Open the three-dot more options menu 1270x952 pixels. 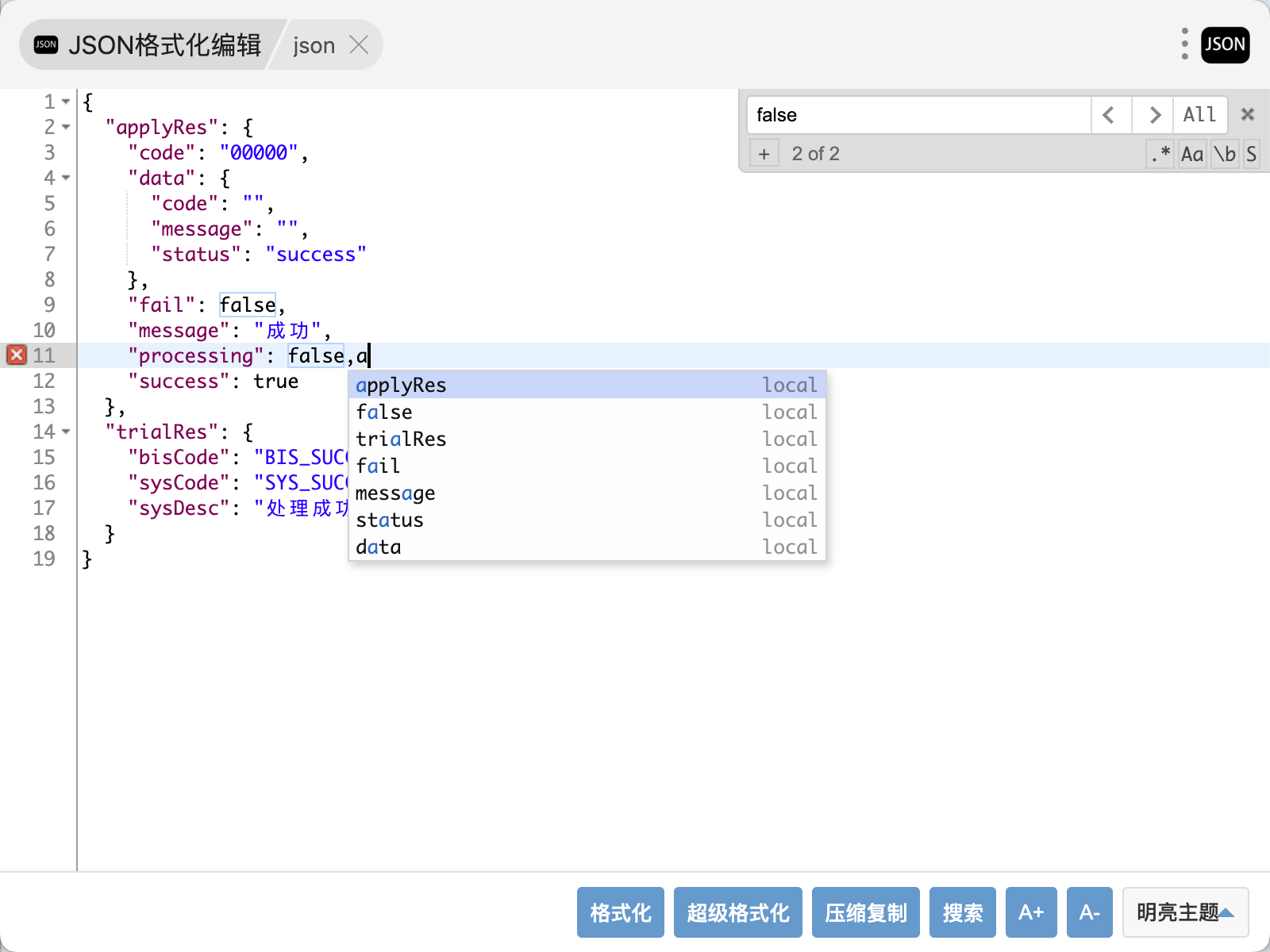pyautogui.click(x=1184, y=44)
